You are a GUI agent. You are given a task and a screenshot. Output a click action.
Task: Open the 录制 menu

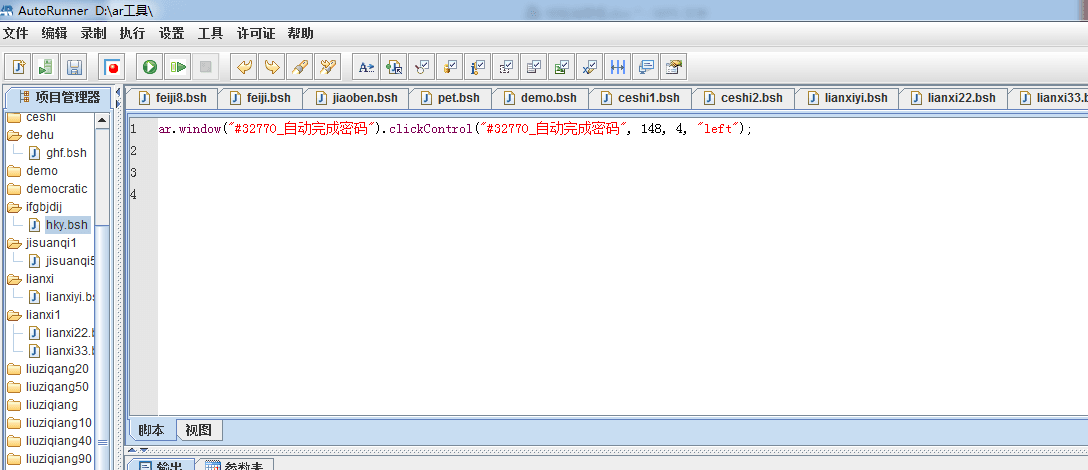pyautogui.click(x=93, y=33)
